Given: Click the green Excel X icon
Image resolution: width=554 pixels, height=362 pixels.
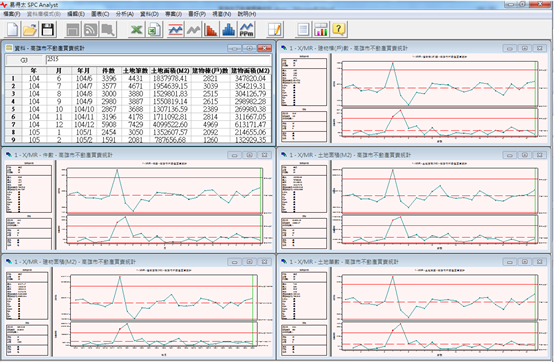Looking at the screenshot, I should click(136, 29).
